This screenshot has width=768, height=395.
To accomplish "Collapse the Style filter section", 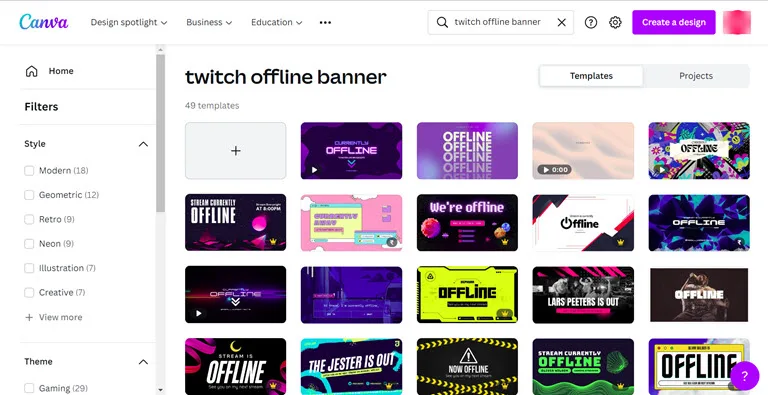I will coord(143,144).
